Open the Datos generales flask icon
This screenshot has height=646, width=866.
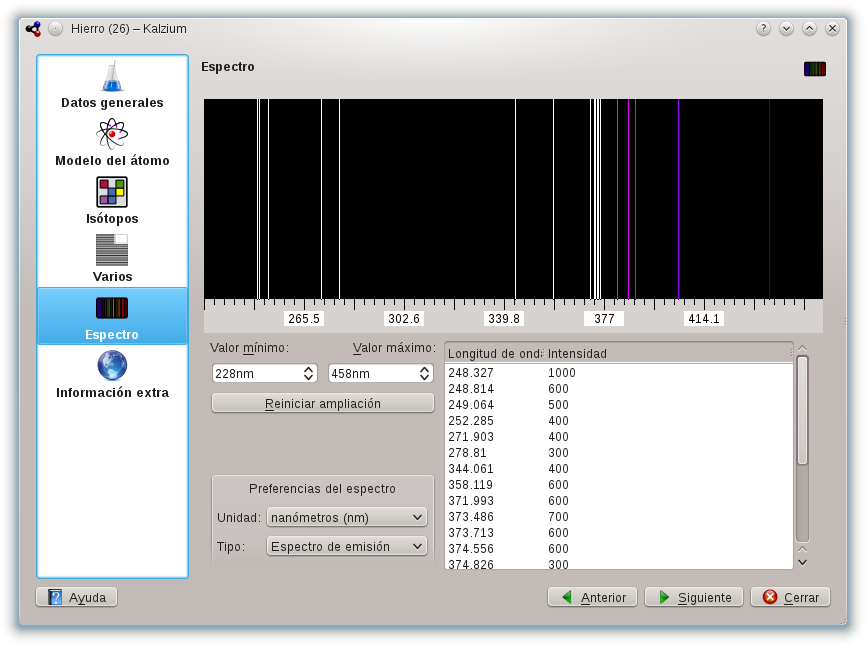[x=112, y=76]
